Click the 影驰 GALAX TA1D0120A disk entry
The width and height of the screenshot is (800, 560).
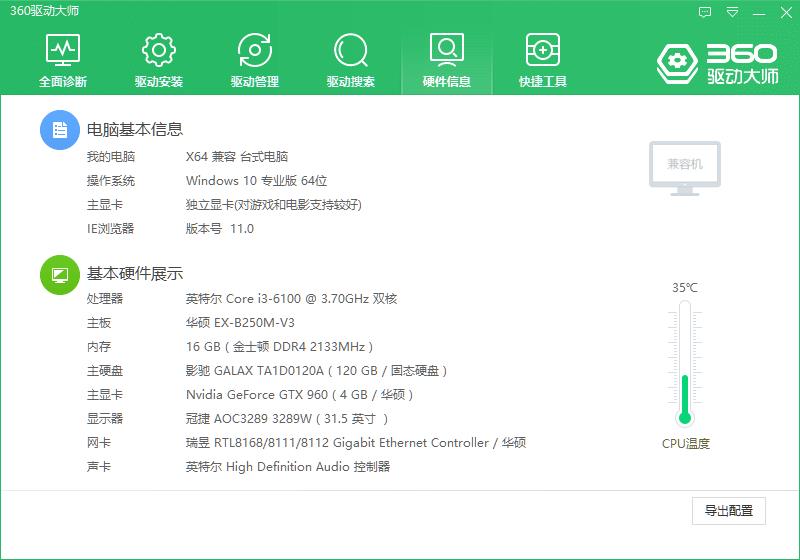click(316, 371)
